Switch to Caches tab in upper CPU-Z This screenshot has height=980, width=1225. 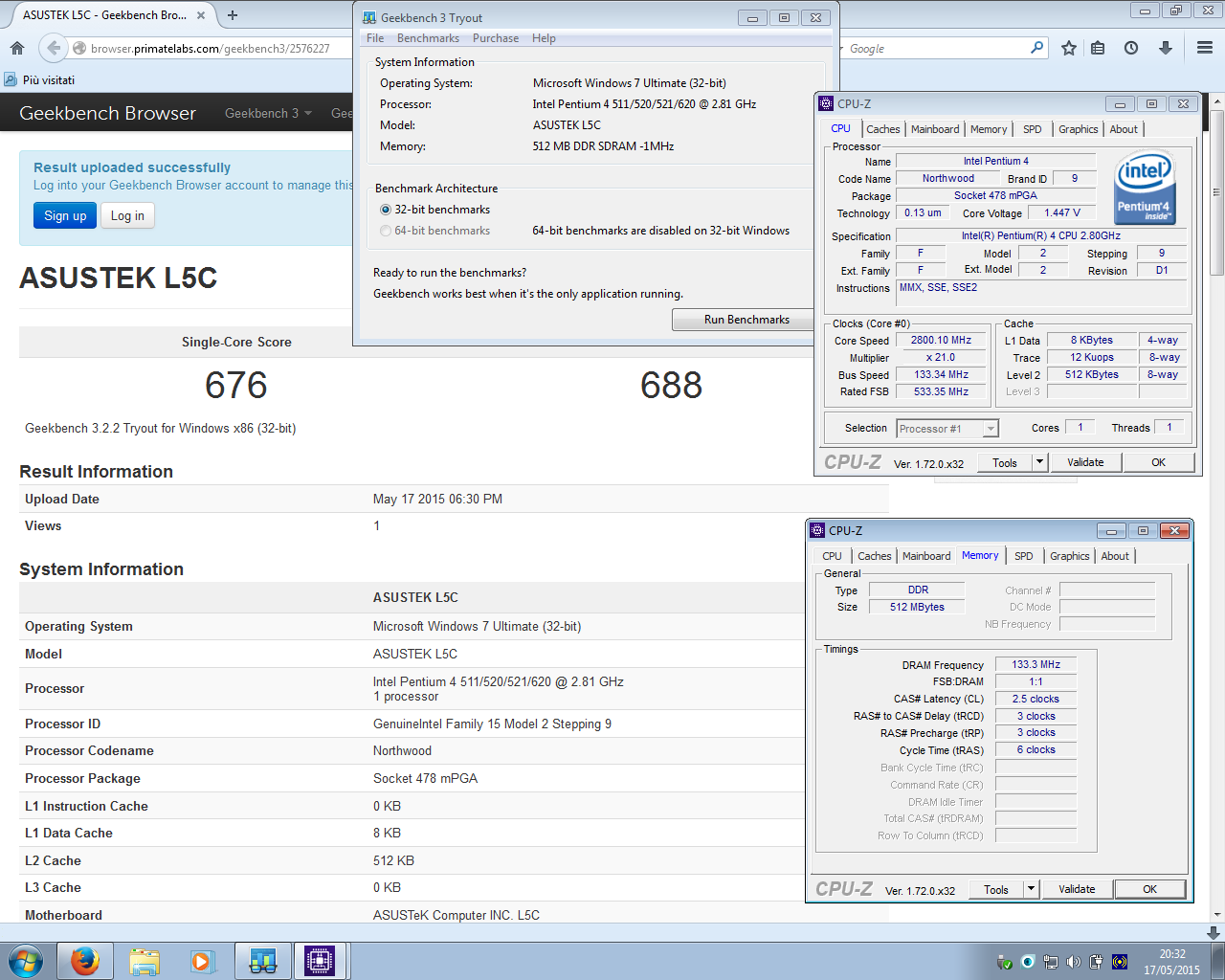tap(883, 129)
